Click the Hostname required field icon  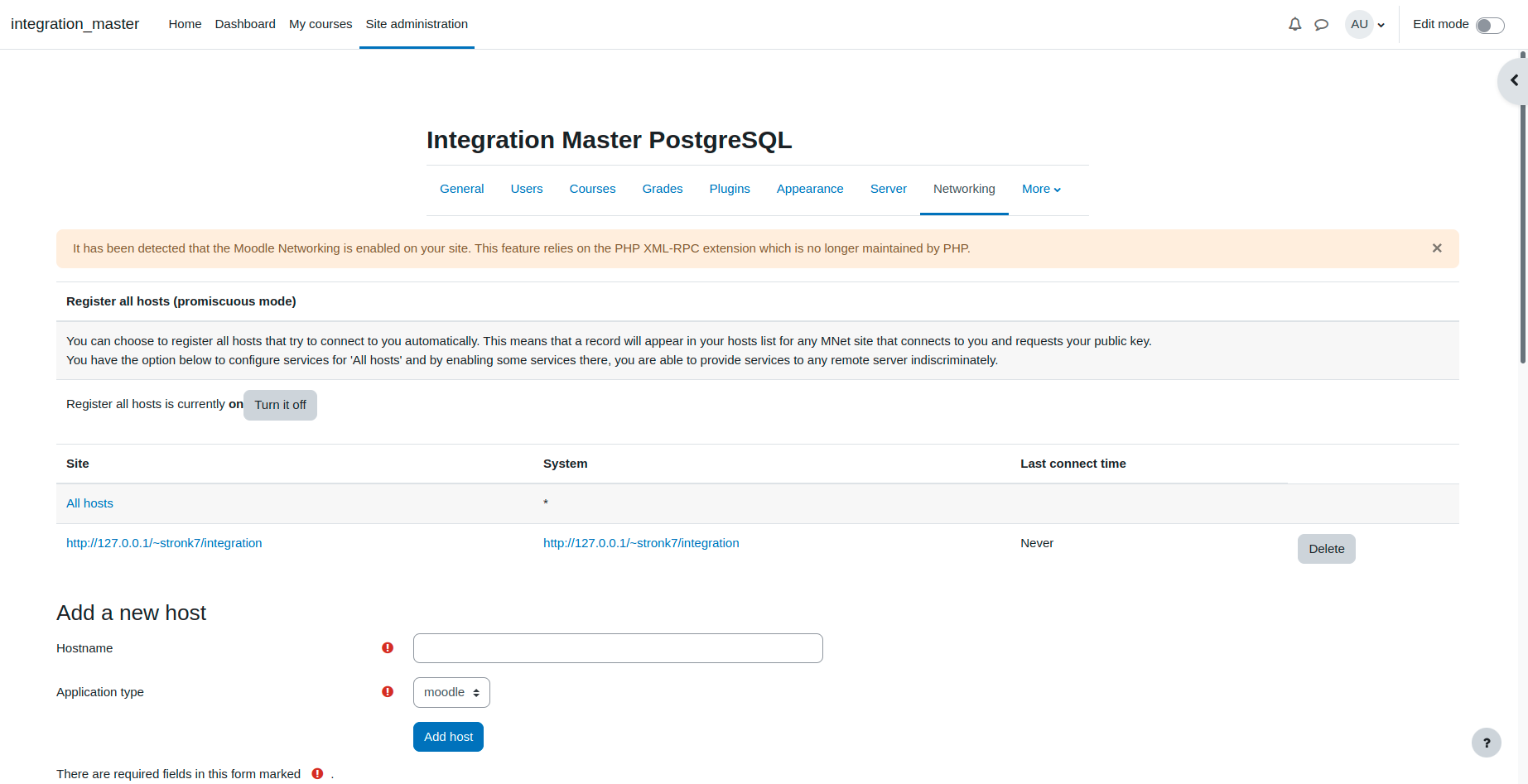(388, 647)
